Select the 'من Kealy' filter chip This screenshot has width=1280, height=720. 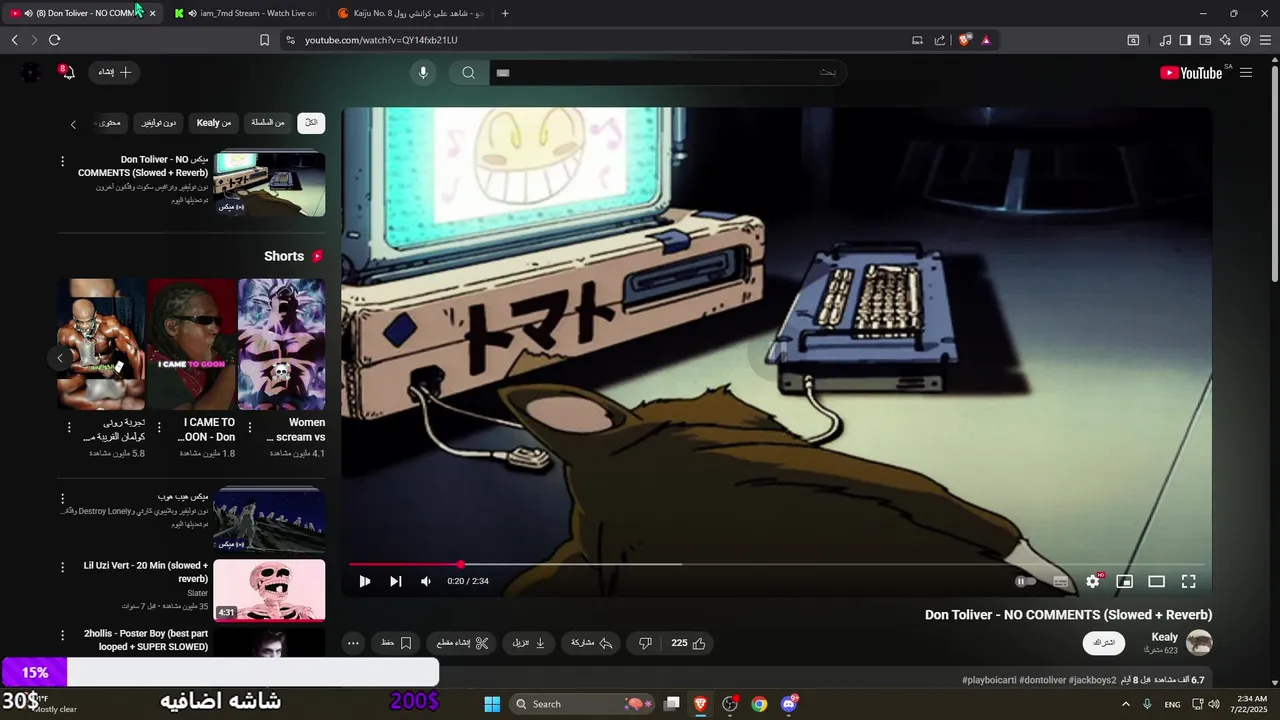[x=213, y=122]
